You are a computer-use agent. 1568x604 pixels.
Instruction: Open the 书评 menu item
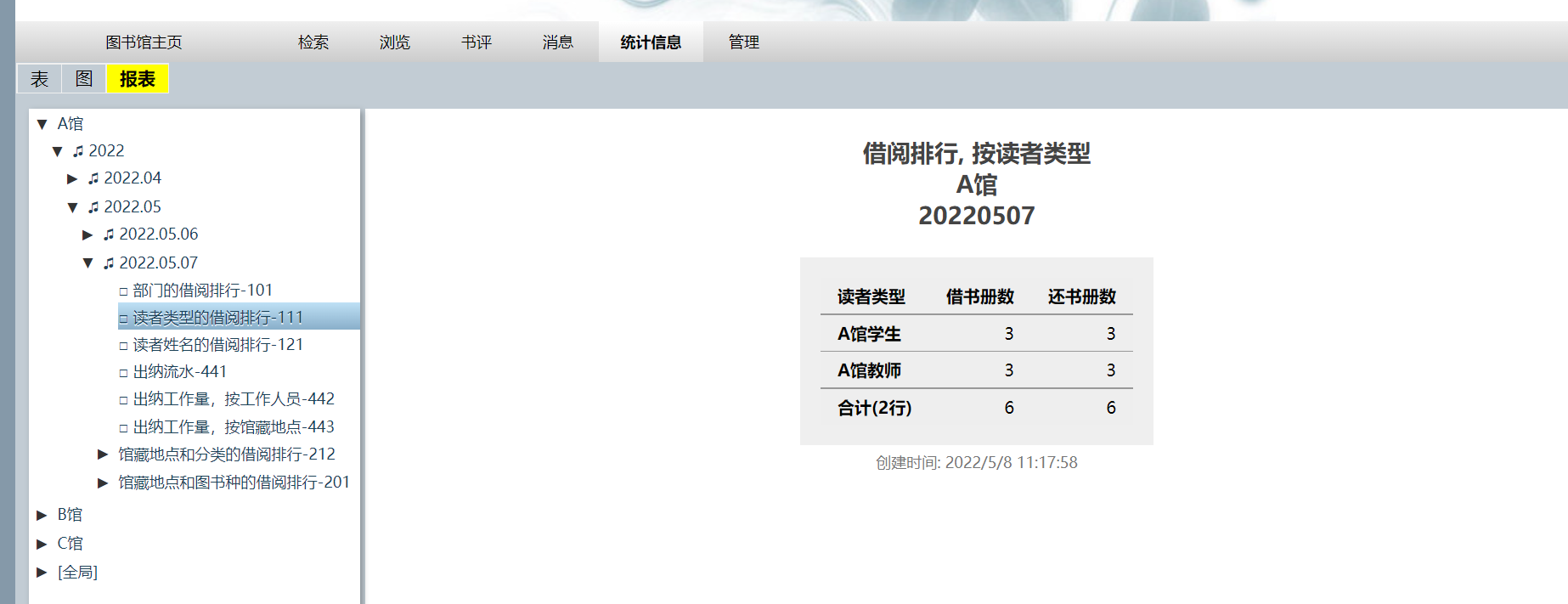477,42
